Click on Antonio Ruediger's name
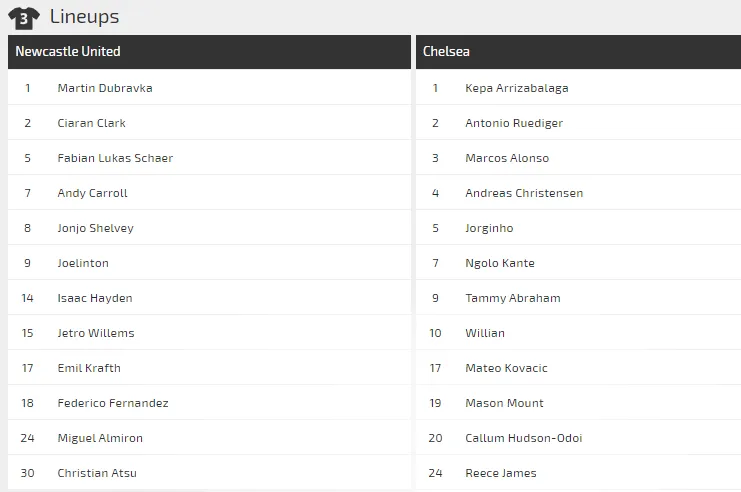741x492 pixels. click(x=514, y=123)
